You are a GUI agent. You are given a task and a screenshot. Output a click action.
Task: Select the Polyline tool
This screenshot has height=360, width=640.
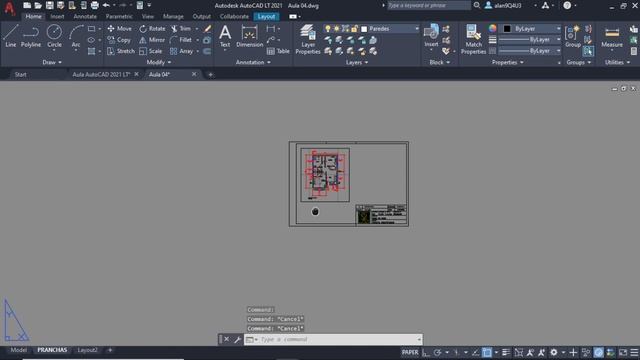(x=31, y=36)
